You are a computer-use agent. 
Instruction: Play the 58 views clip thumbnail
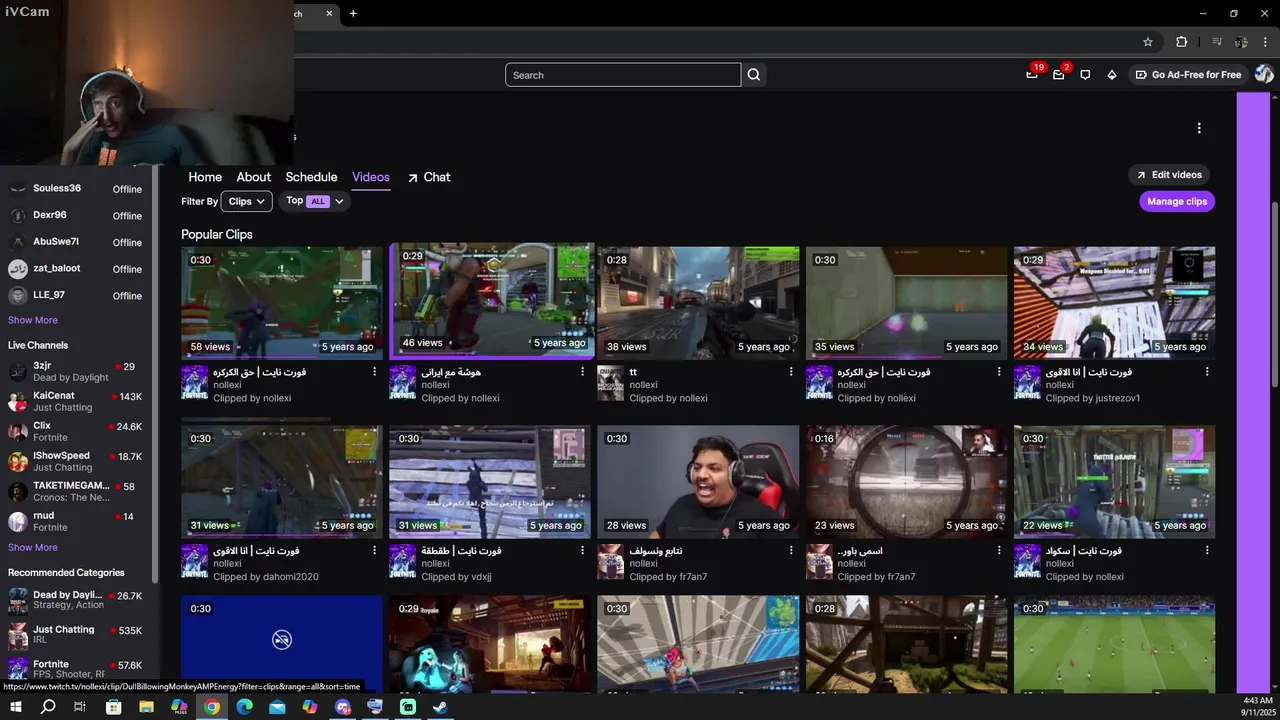point(281,301)
